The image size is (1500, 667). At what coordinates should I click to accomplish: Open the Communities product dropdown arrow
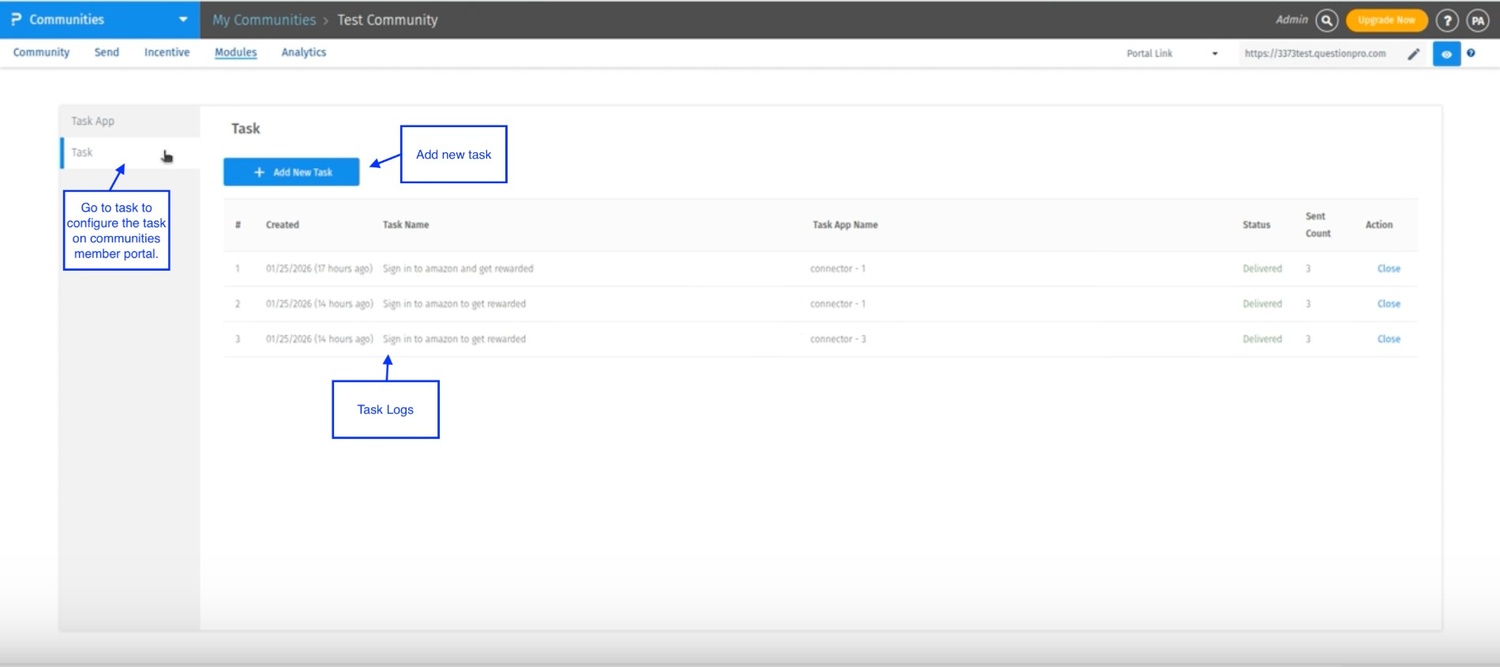183,19
